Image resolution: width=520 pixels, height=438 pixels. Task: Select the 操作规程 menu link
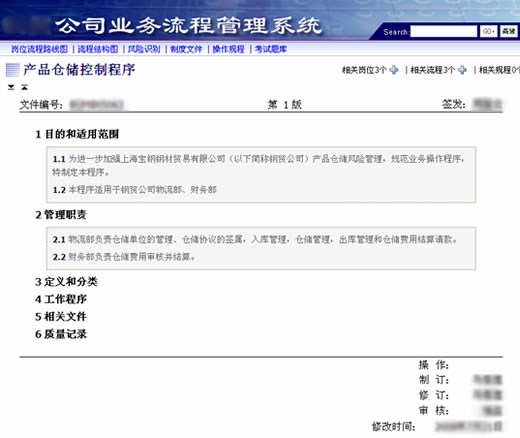(x=229, y=49)
